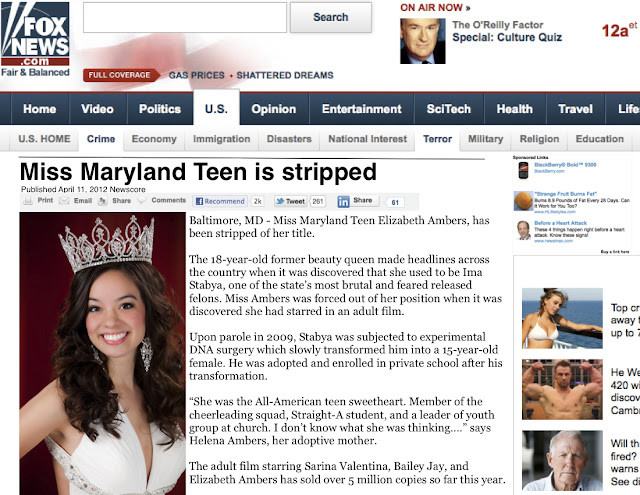Click the Twitter Tweet button
This screenshot has width=640, height=495.
click(290, 201)
